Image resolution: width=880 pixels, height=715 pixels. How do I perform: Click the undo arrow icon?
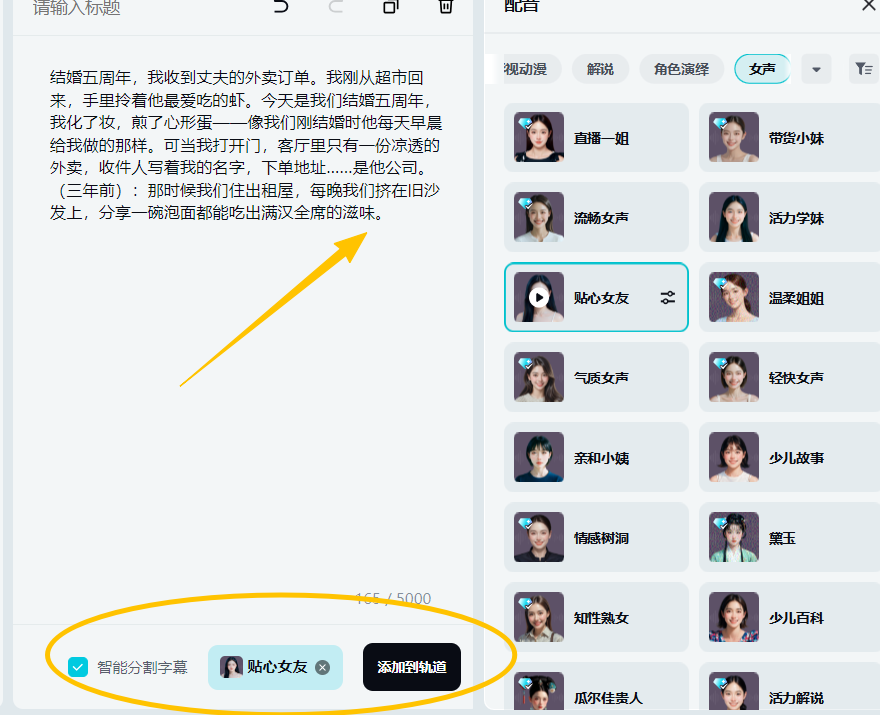coord(281,7)
